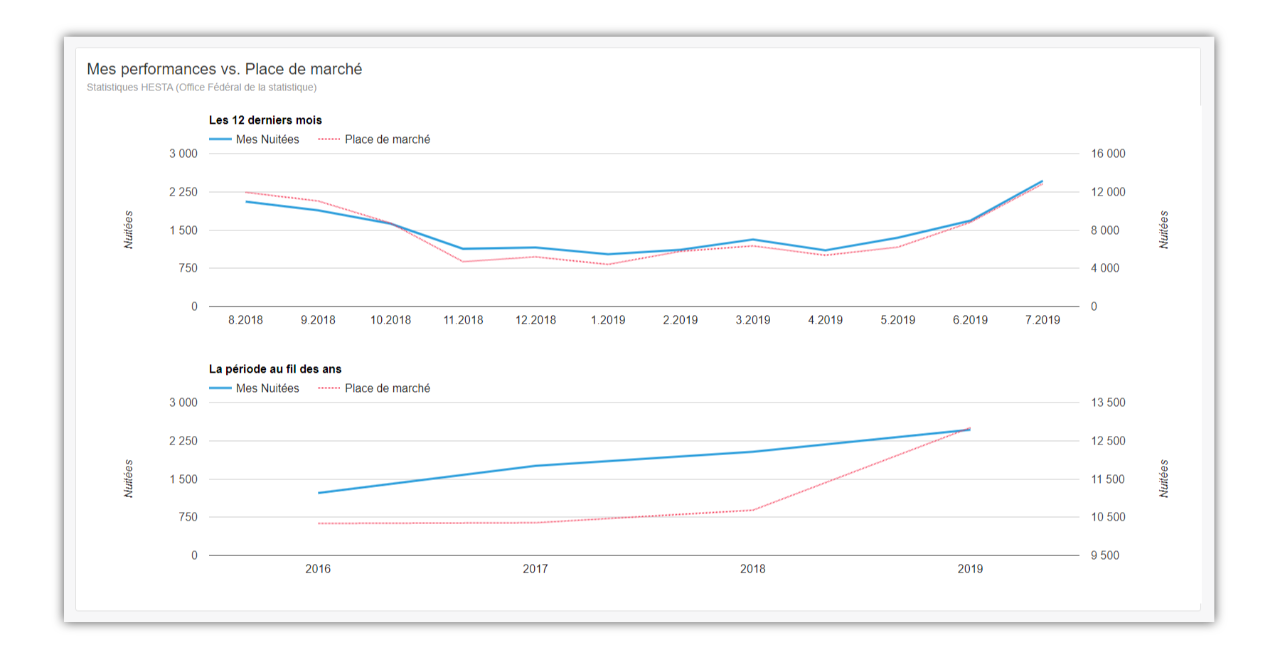Click the 1.2019 axis tick label
This screenshot has width=1280, height=655.
coord(608,321)
